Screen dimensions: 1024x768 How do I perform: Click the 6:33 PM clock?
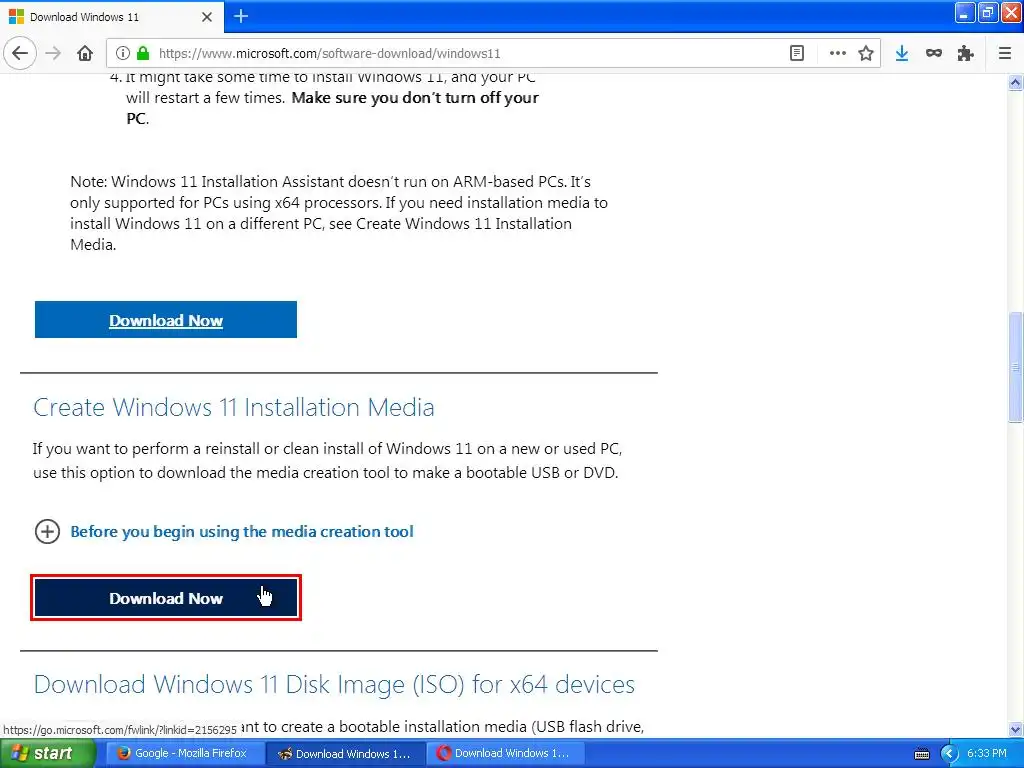point(987,753)
